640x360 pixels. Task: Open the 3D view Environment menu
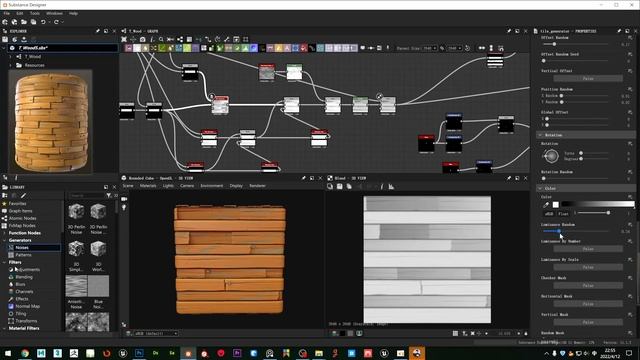pyautogui.click(x=212, y=186)
